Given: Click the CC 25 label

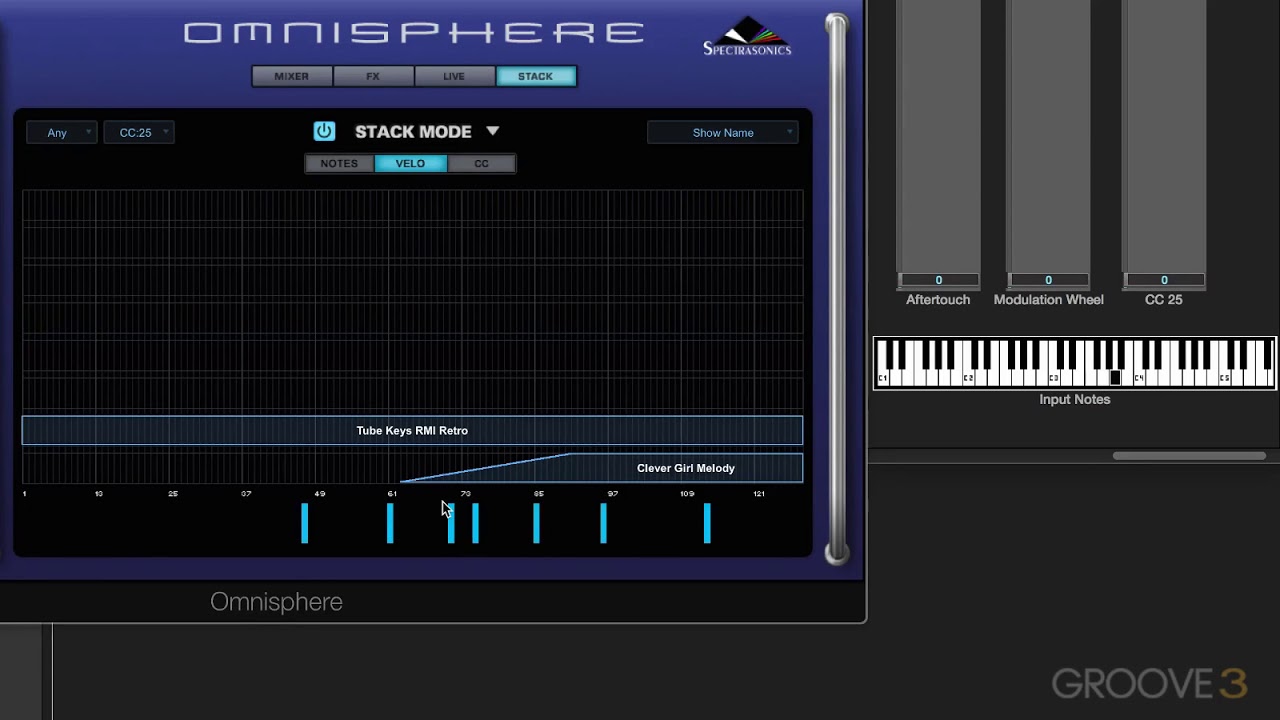Looking at the screenshot, I should point(1163,299).
